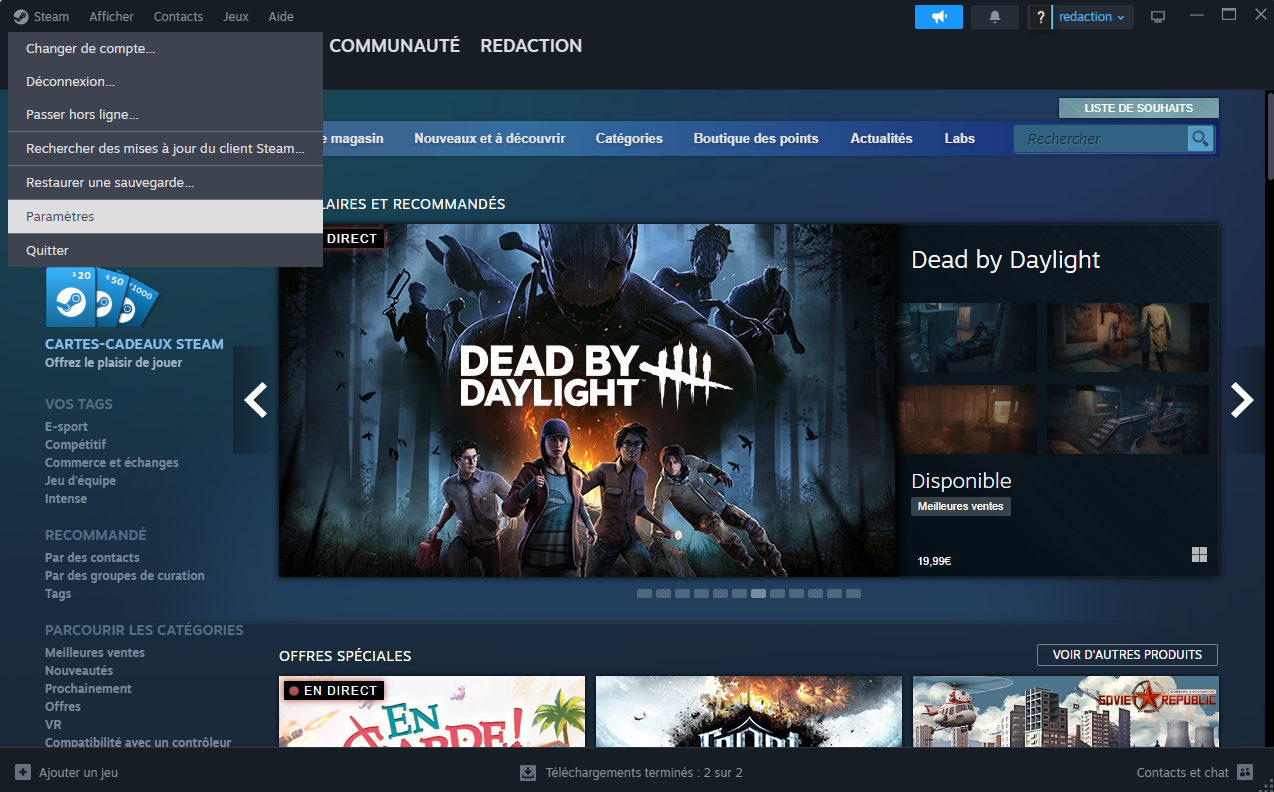This screenshot has height=792, width=1274.
Task: Switch to the COMMUNAUTÉ tab
Action: 394,46
